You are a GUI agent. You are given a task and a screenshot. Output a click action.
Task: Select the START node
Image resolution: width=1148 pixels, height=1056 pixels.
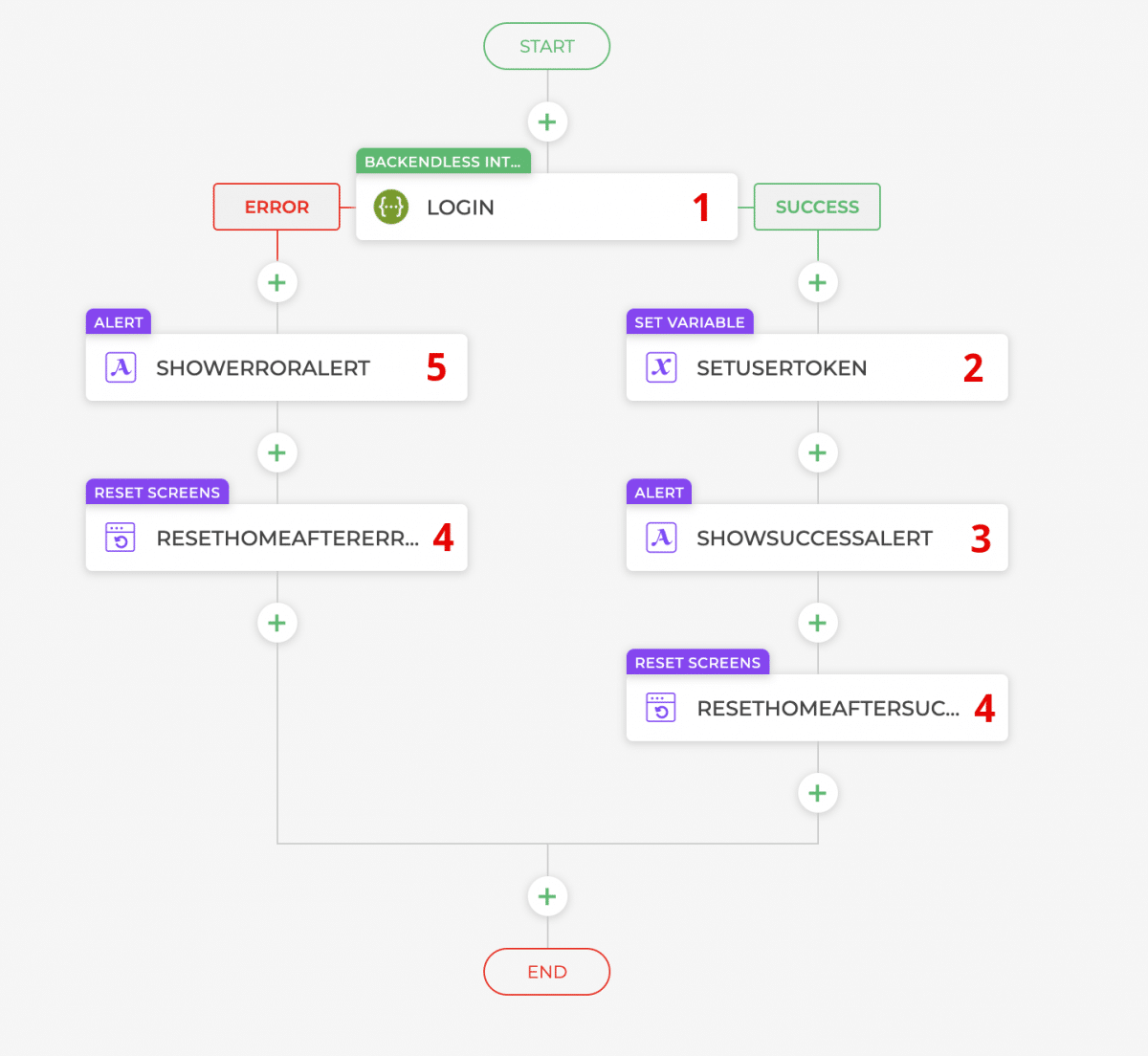tap(546, 46)
